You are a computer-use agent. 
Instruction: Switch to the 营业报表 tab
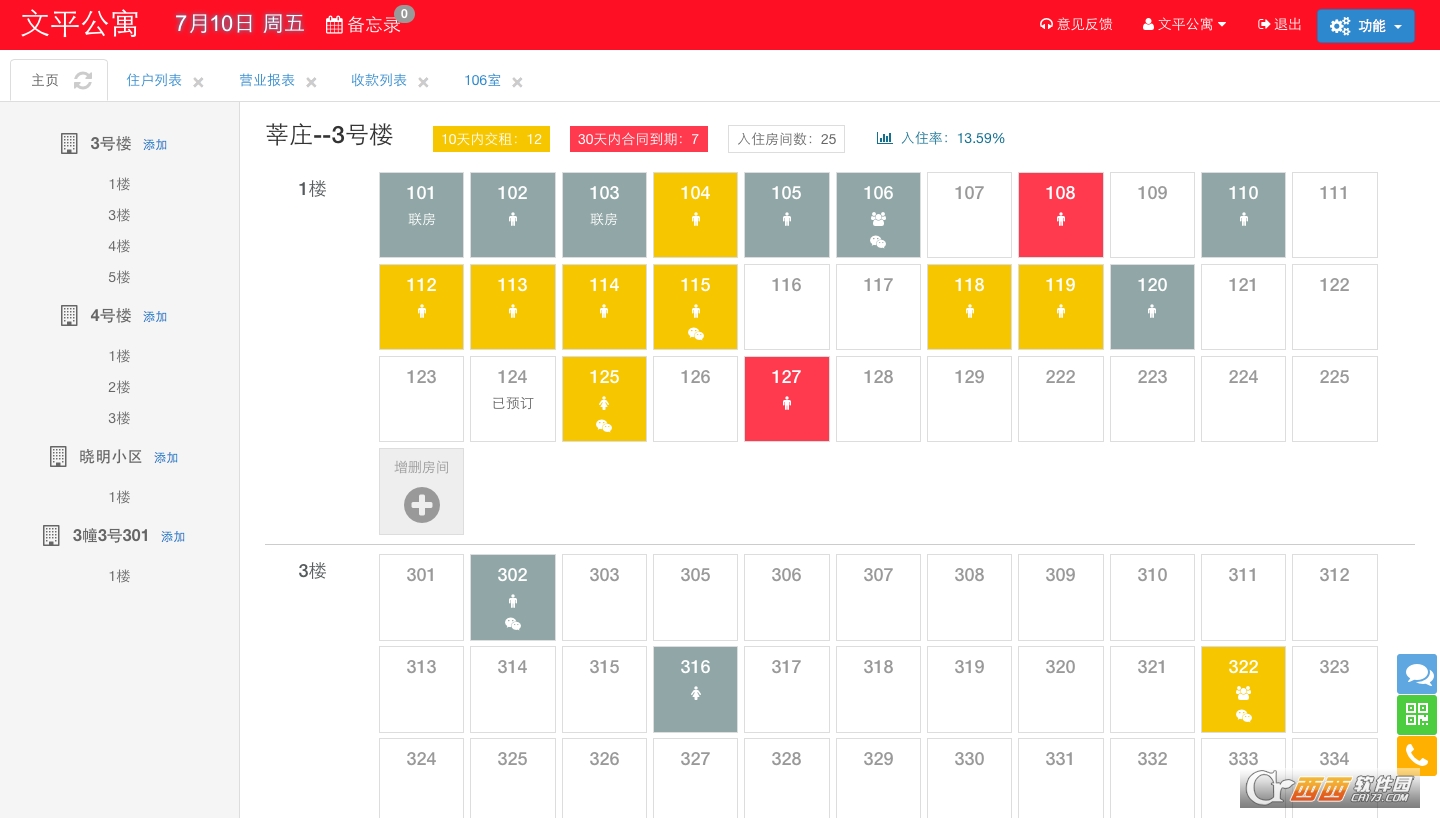pos(267,80)
